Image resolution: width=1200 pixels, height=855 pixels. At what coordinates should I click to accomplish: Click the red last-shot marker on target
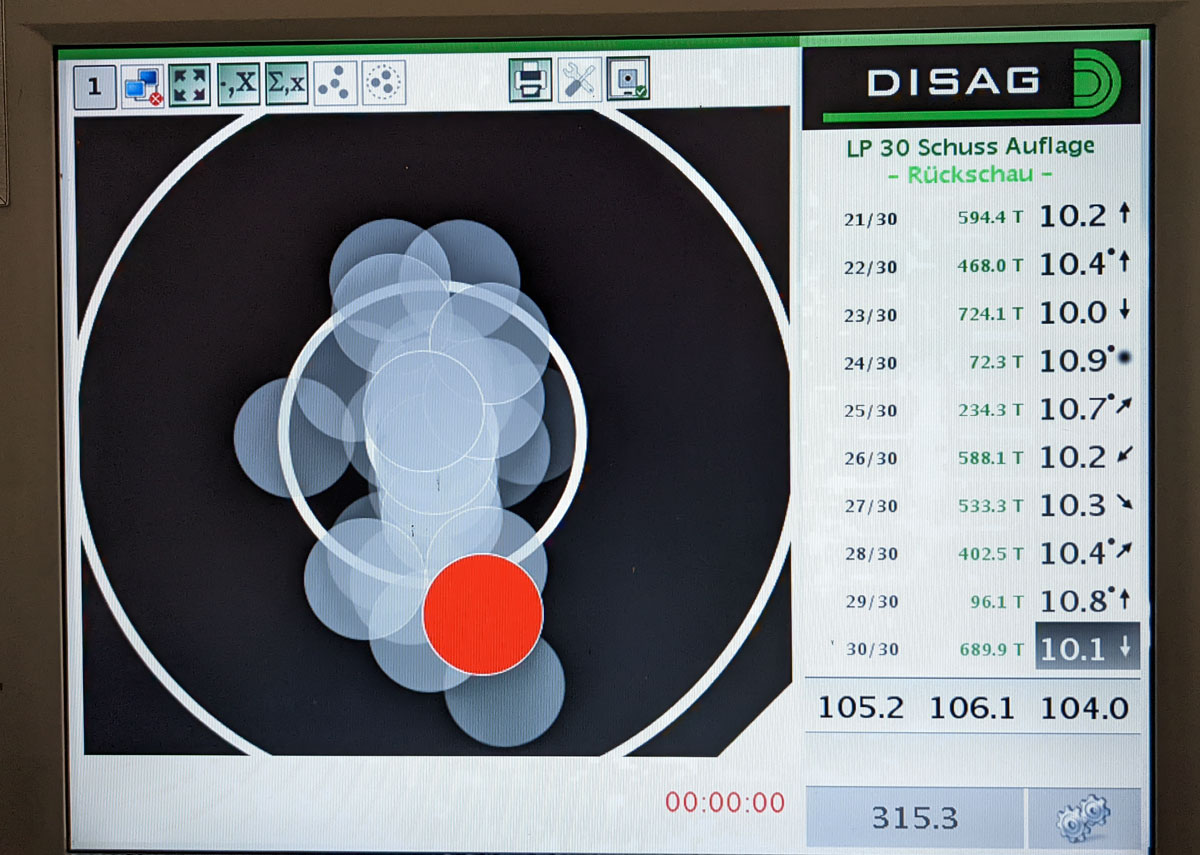483,614
